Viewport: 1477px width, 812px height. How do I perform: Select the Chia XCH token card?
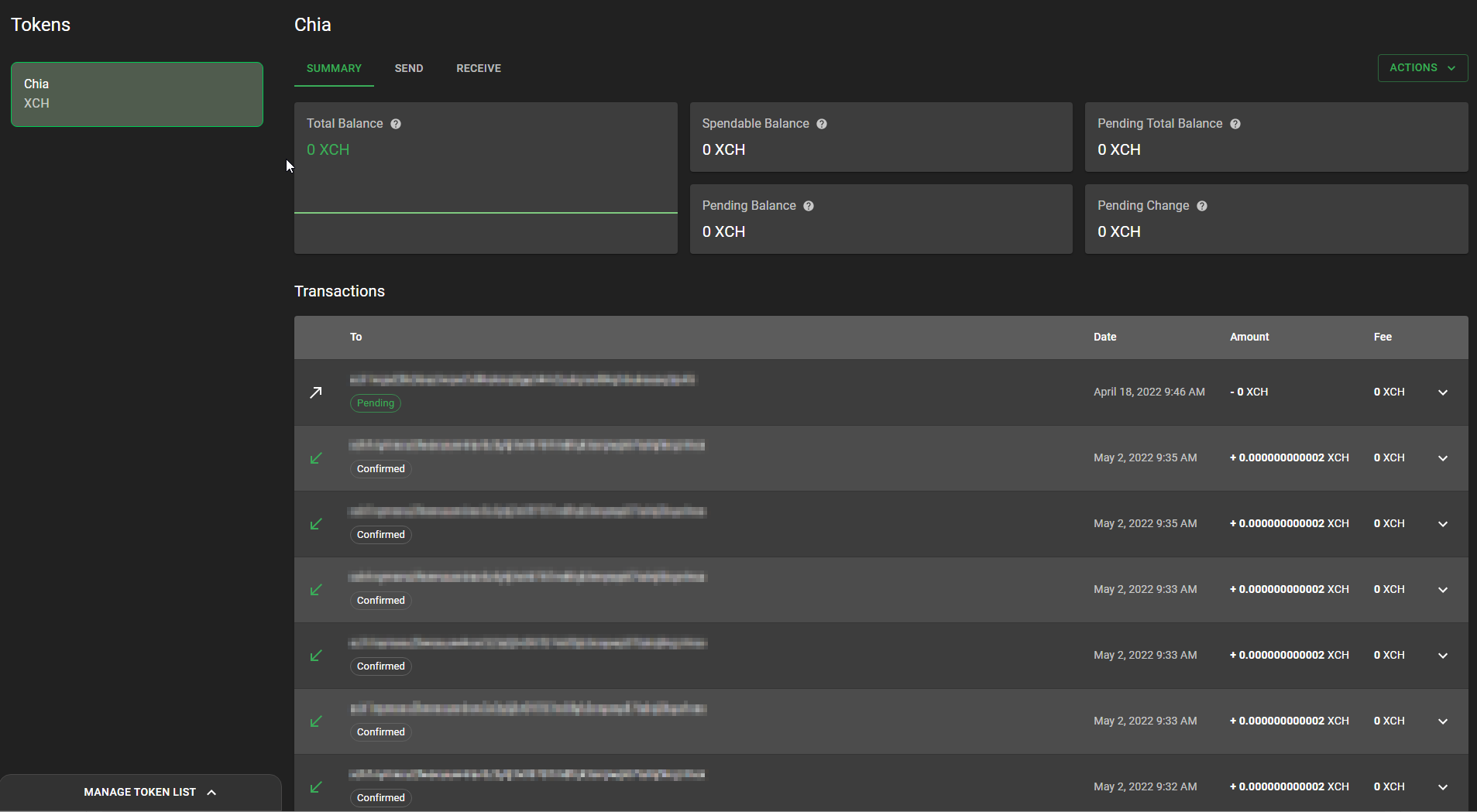pyautogui.click(x=136, y=94)
